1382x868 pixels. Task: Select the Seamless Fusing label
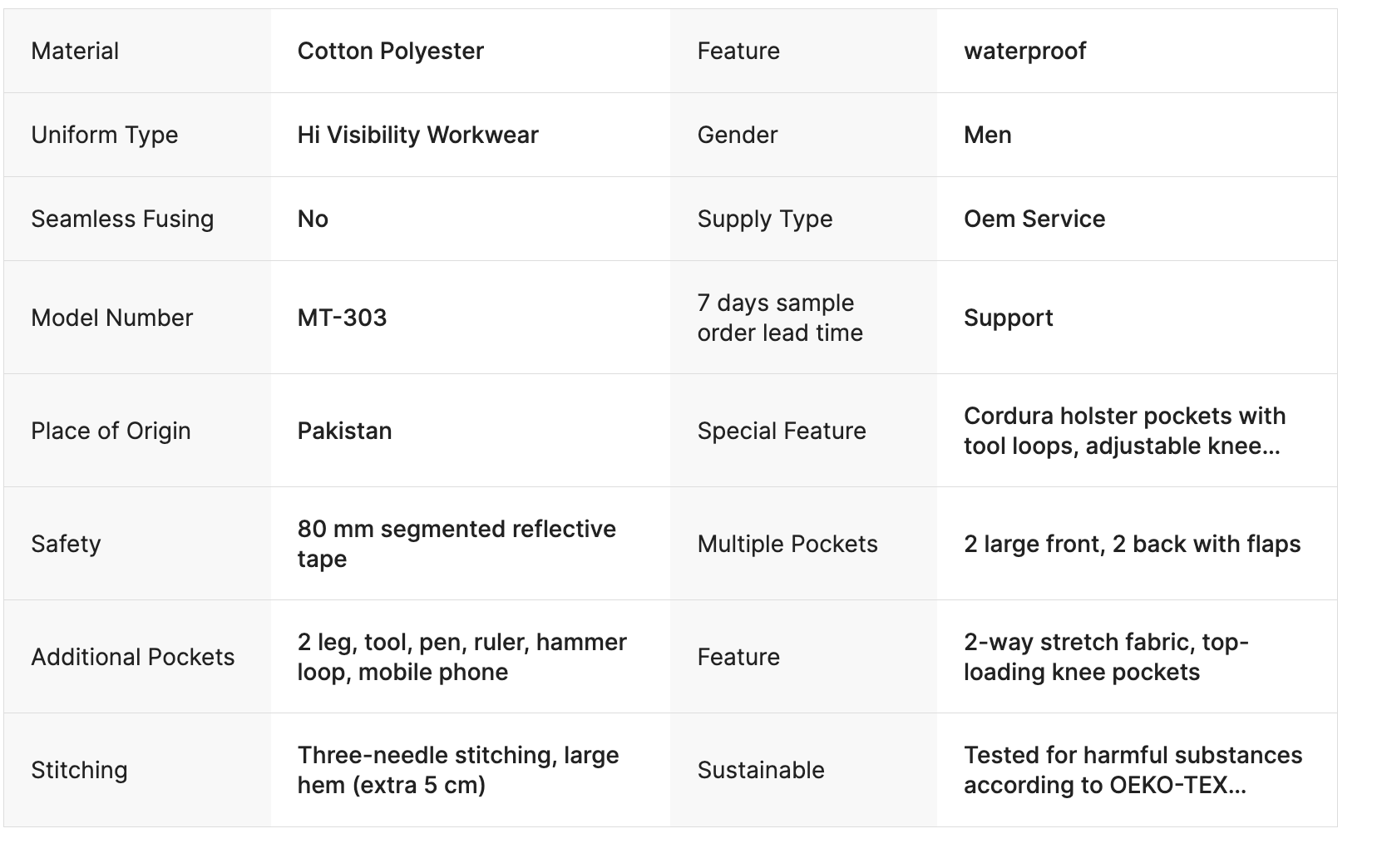point(122,219)
